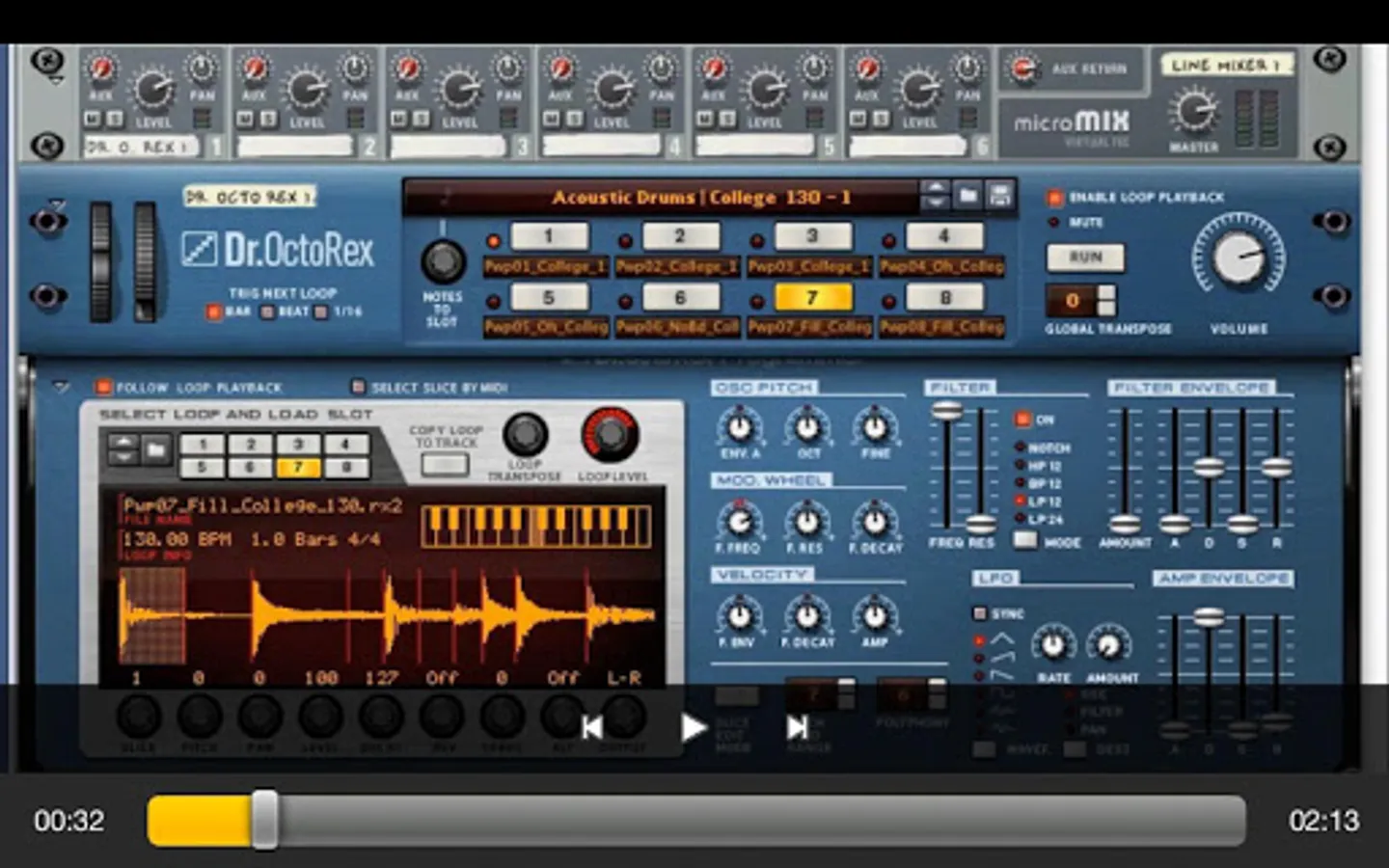Click mixer channel 1 Level knob
This screenshot has height=868, width=1389.
click(152, 90)
